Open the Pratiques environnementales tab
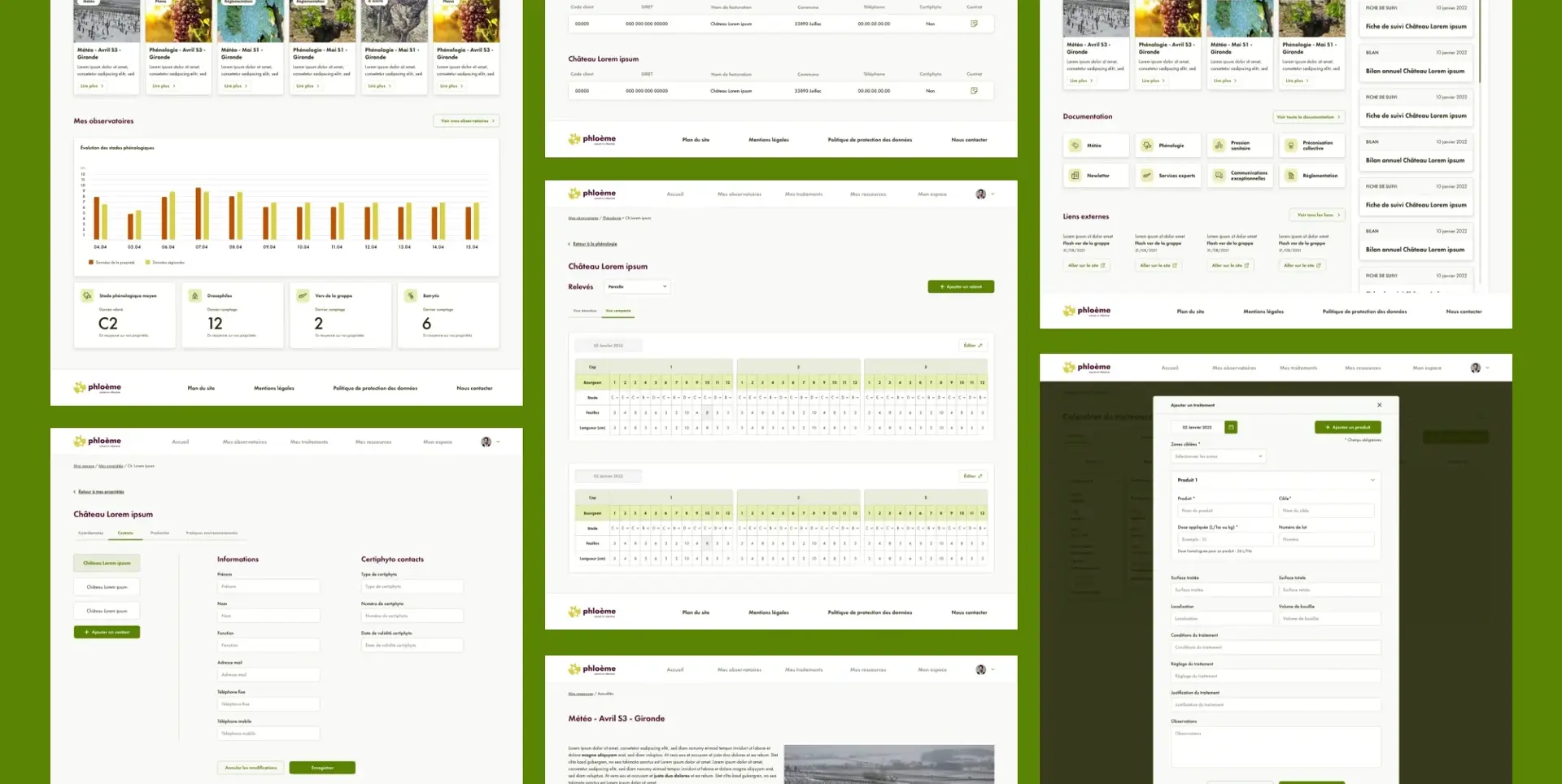This screenshot has height=784, width=1562. pos(212,534)
